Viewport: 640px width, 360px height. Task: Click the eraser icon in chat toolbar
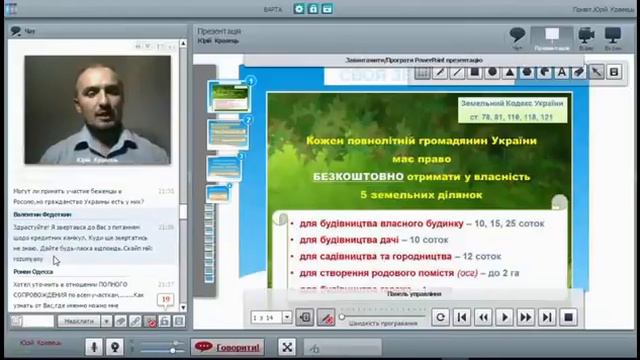pyautogui.click(x=120, y=322)
